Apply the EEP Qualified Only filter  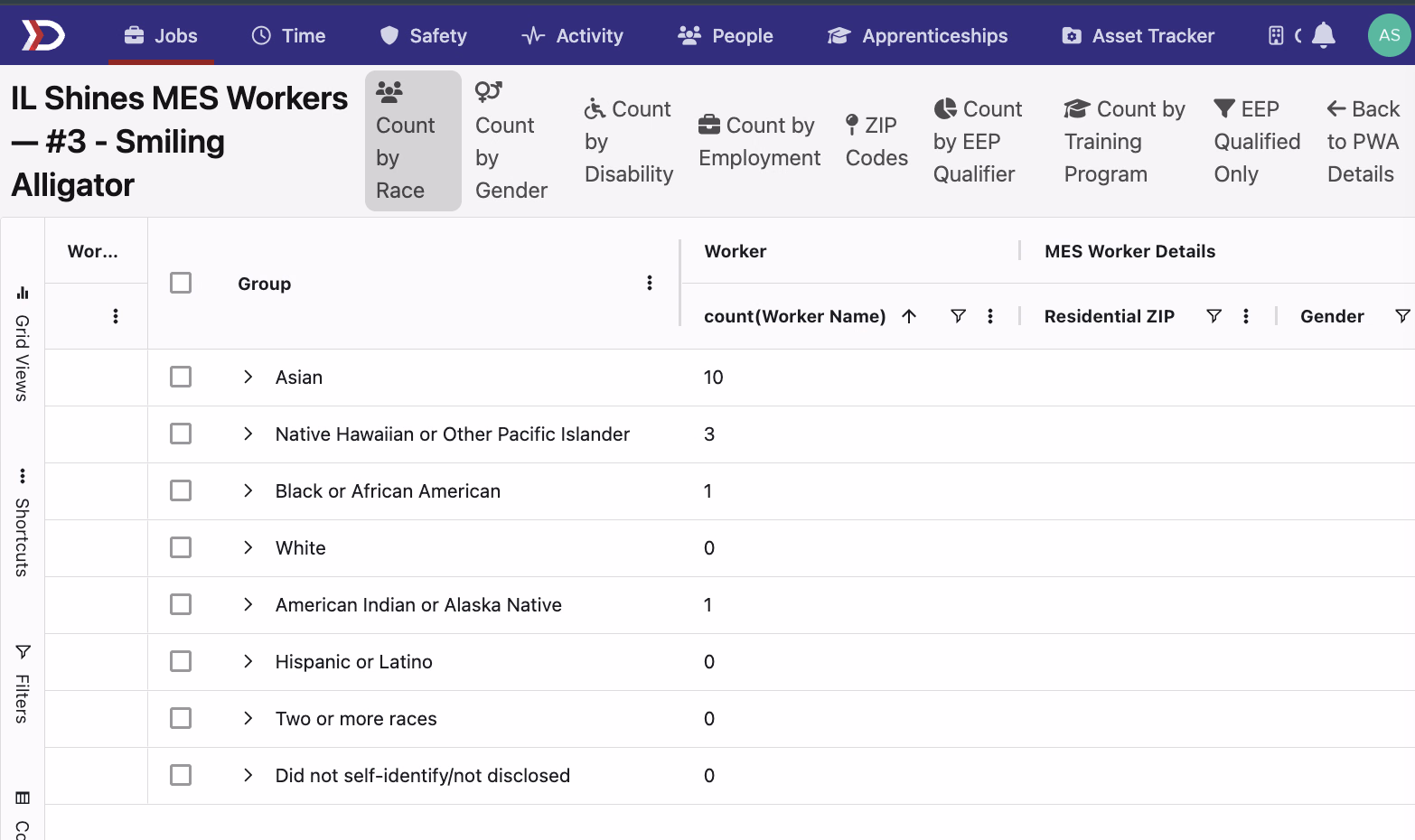point(1257,141)
